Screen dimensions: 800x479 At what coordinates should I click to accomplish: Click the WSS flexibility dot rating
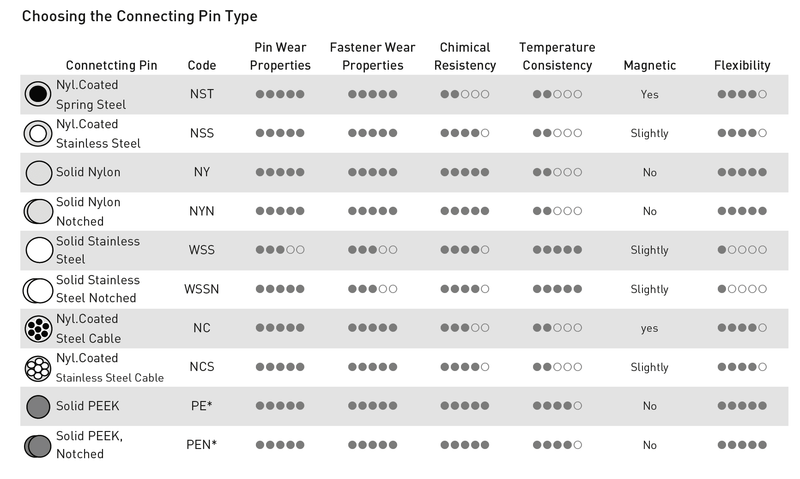click(742, 250)
